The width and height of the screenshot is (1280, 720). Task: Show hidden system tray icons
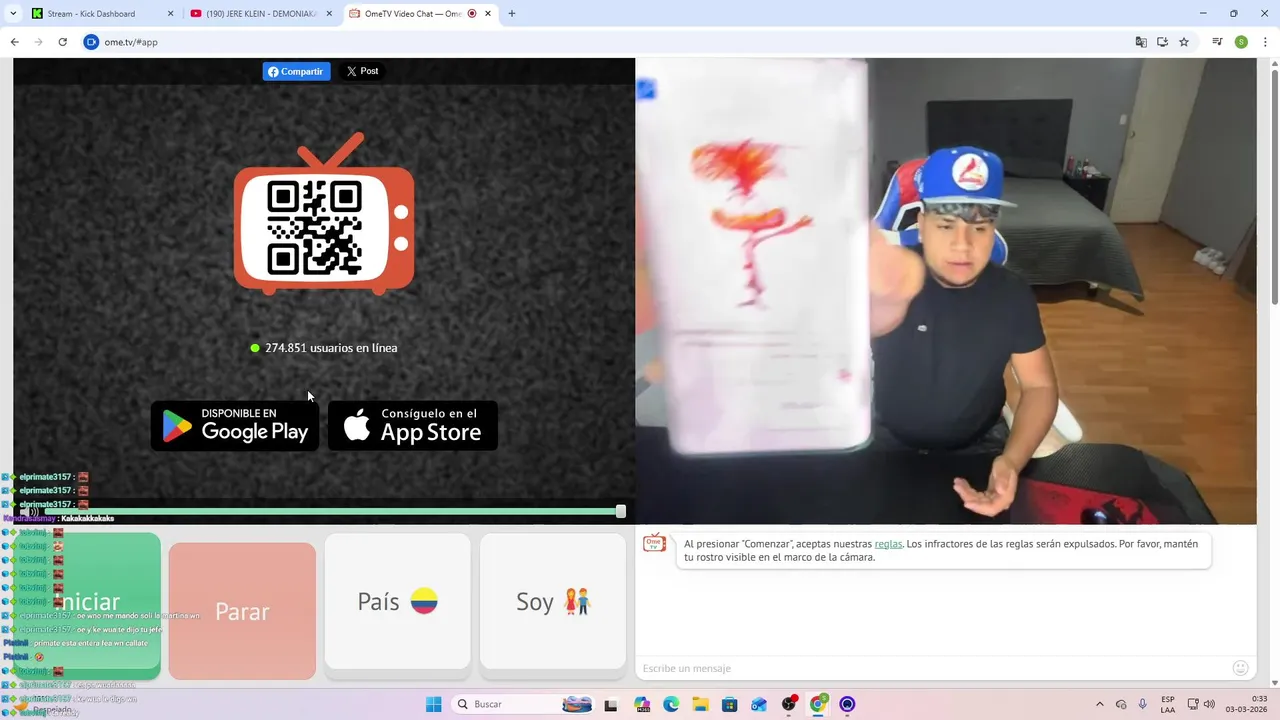coord(1100,704)
